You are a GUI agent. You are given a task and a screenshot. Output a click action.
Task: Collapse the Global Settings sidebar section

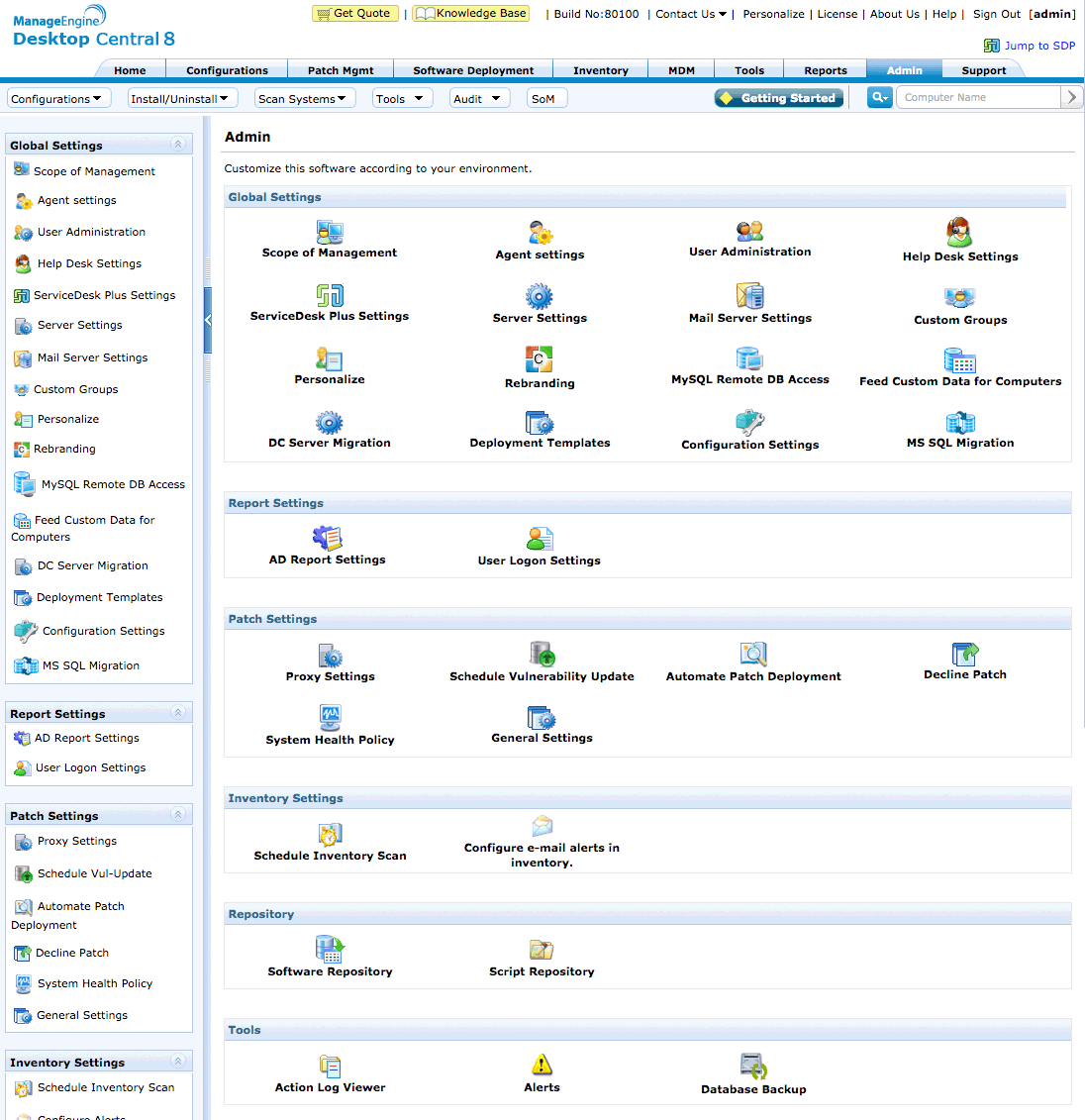coord(178,145)
